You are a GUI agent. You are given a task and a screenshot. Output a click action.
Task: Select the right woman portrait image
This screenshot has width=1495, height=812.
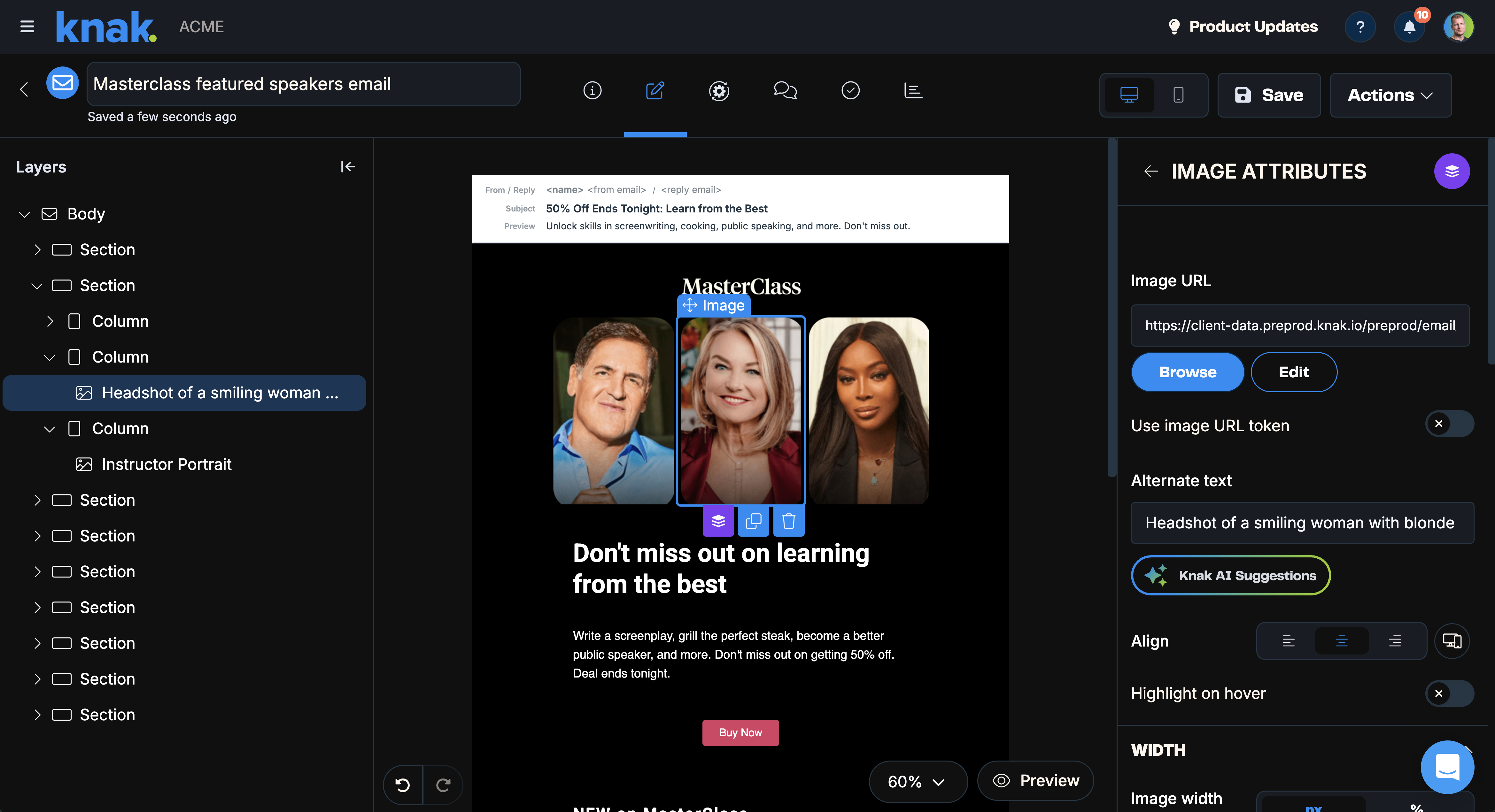(x=869, y=411)
